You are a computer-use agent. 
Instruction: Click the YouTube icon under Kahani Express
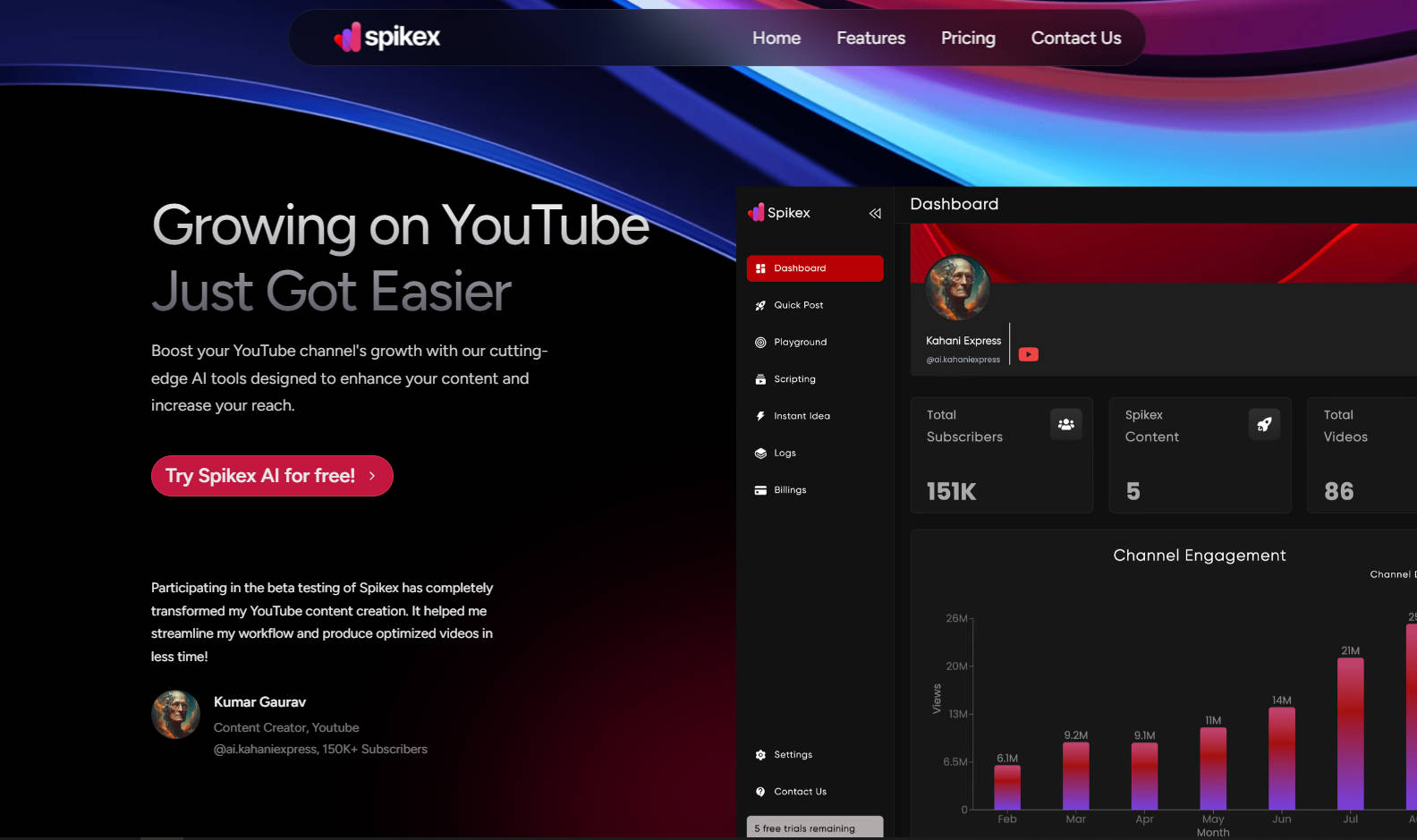click(1029, 354)
